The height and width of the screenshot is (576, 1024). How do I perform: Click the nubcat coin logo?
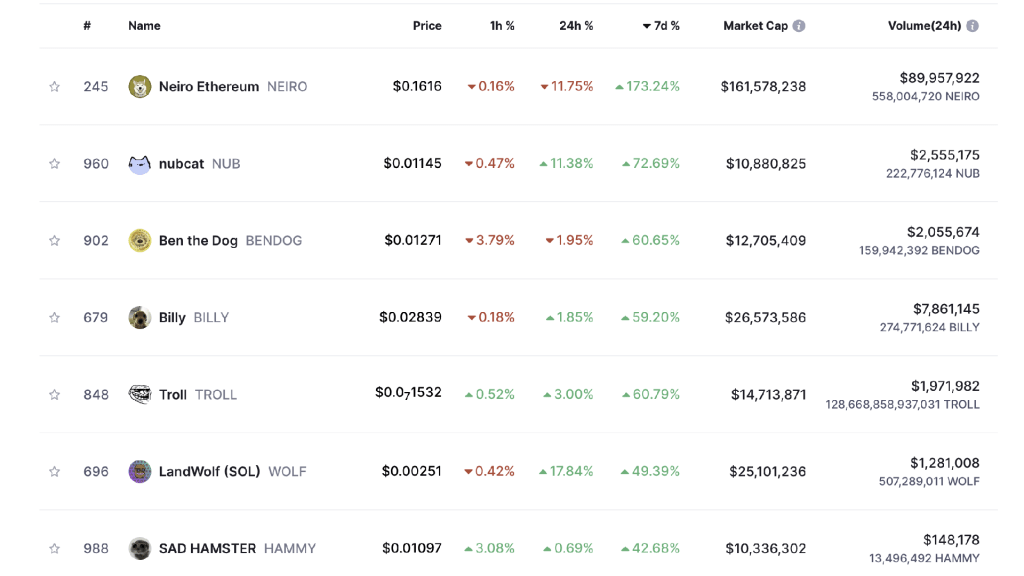pyautogui.click(x=140, y=164)
